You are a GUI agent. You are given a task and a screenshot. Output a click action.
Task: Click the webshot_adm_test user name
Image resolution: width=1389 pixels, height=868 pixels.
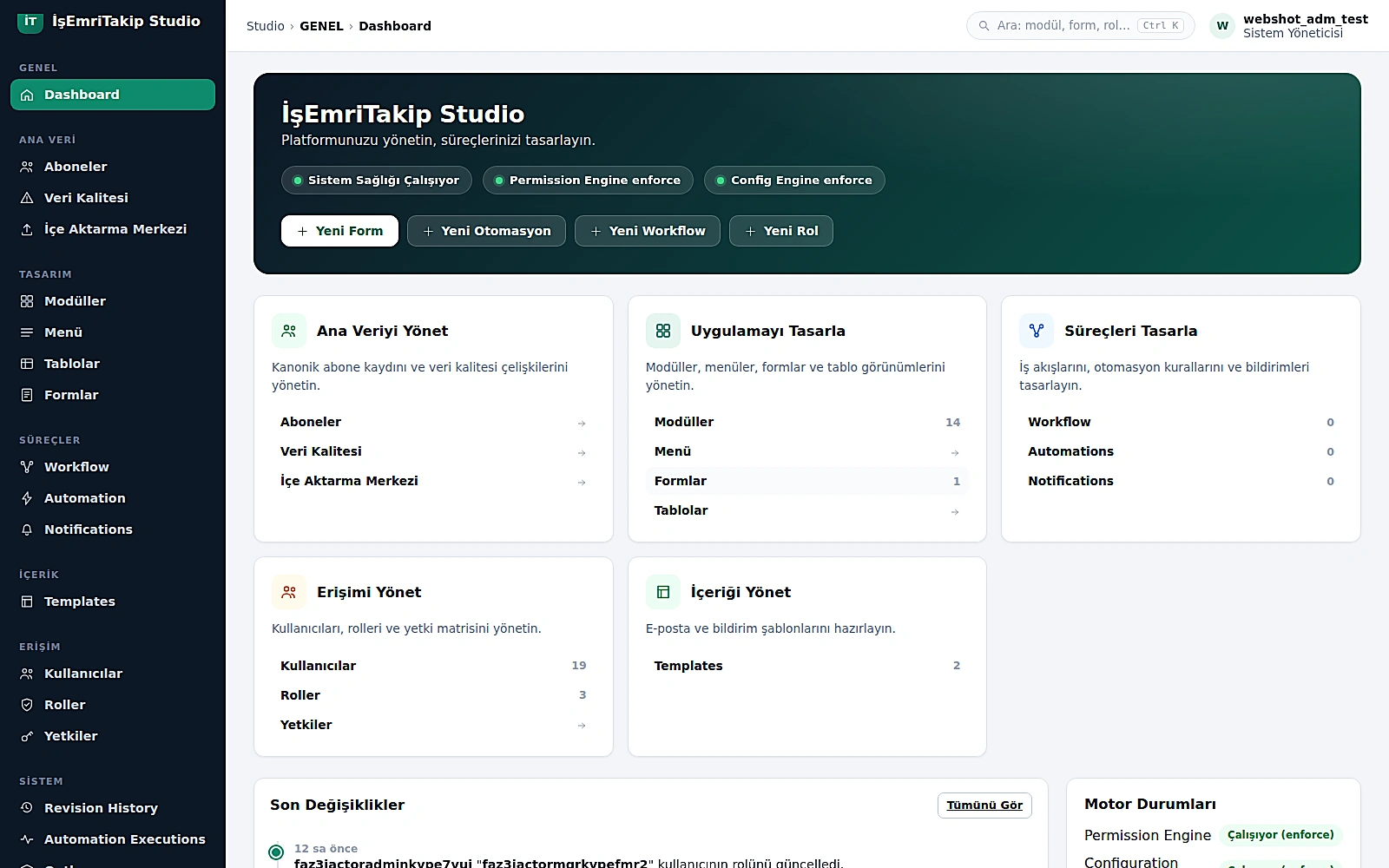pos(1306,19)
